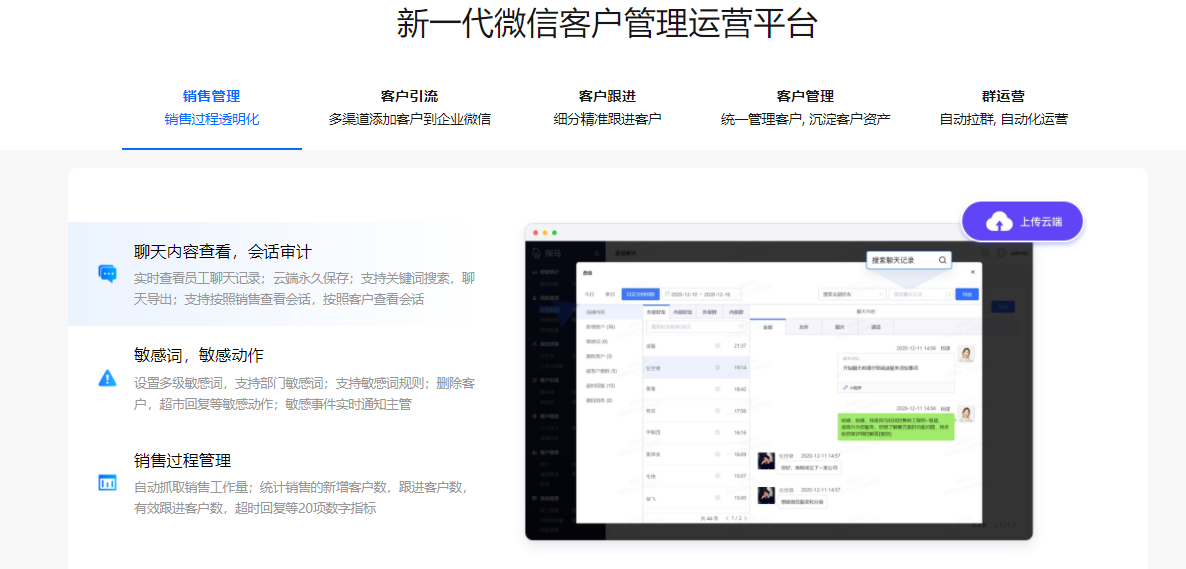Click the 小程序 link in the chat card

852,387
